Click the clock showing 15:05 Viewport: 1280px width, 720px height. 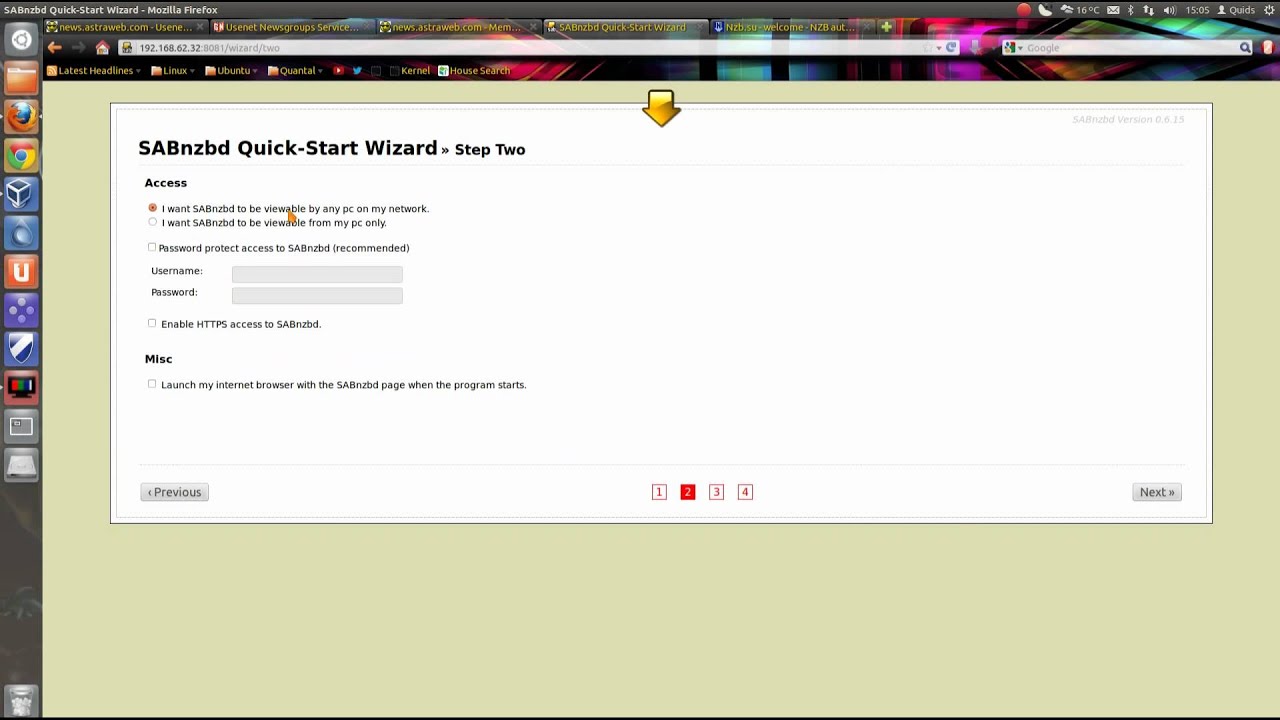coord(1197,10)
